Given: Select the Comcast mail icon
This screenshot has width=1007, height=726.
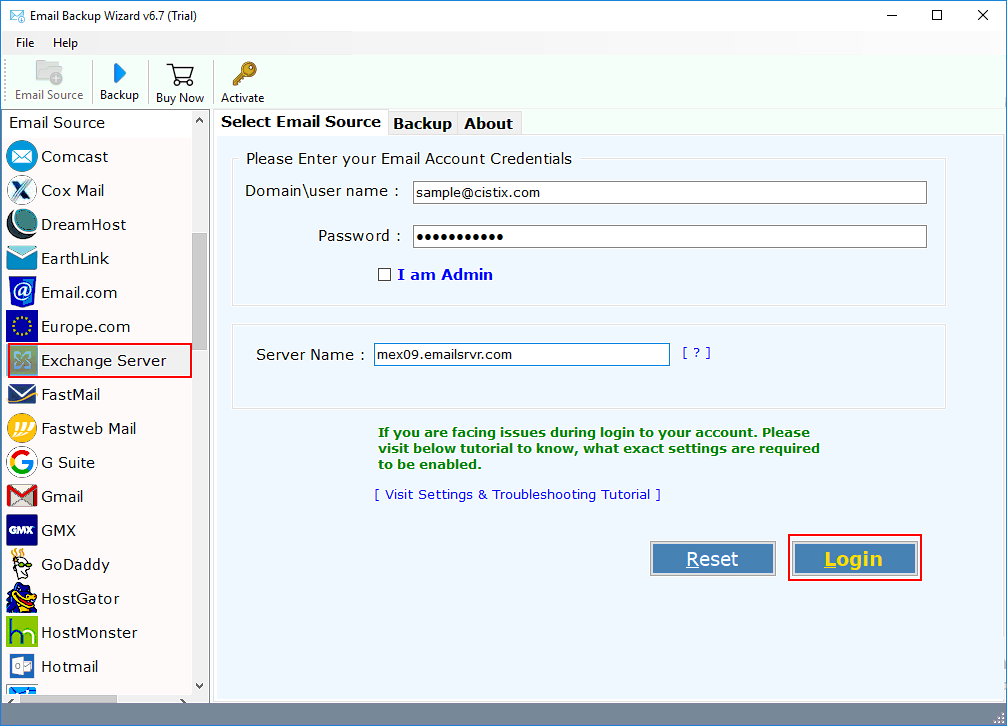Looking at the screenshot, I should point(22,156).
